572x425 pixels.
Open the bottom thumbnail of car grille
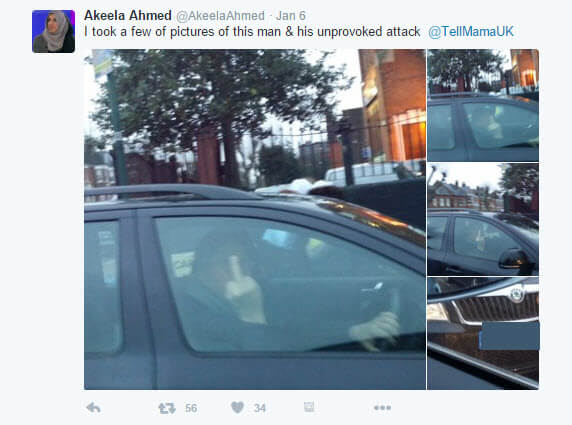(483, 333)
